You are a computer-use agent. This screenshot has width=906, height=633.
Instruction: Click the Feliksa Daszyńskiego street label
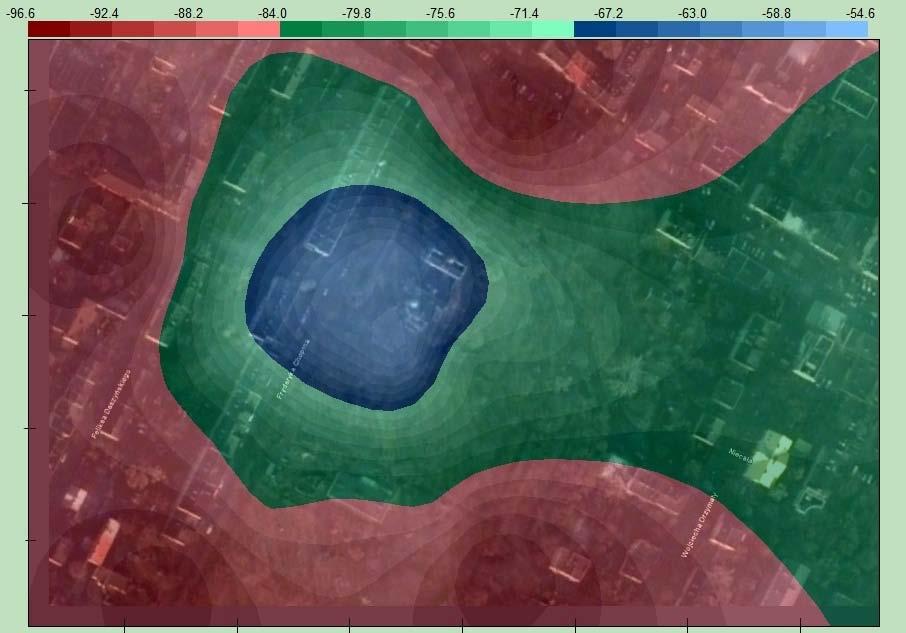point(111,404)
